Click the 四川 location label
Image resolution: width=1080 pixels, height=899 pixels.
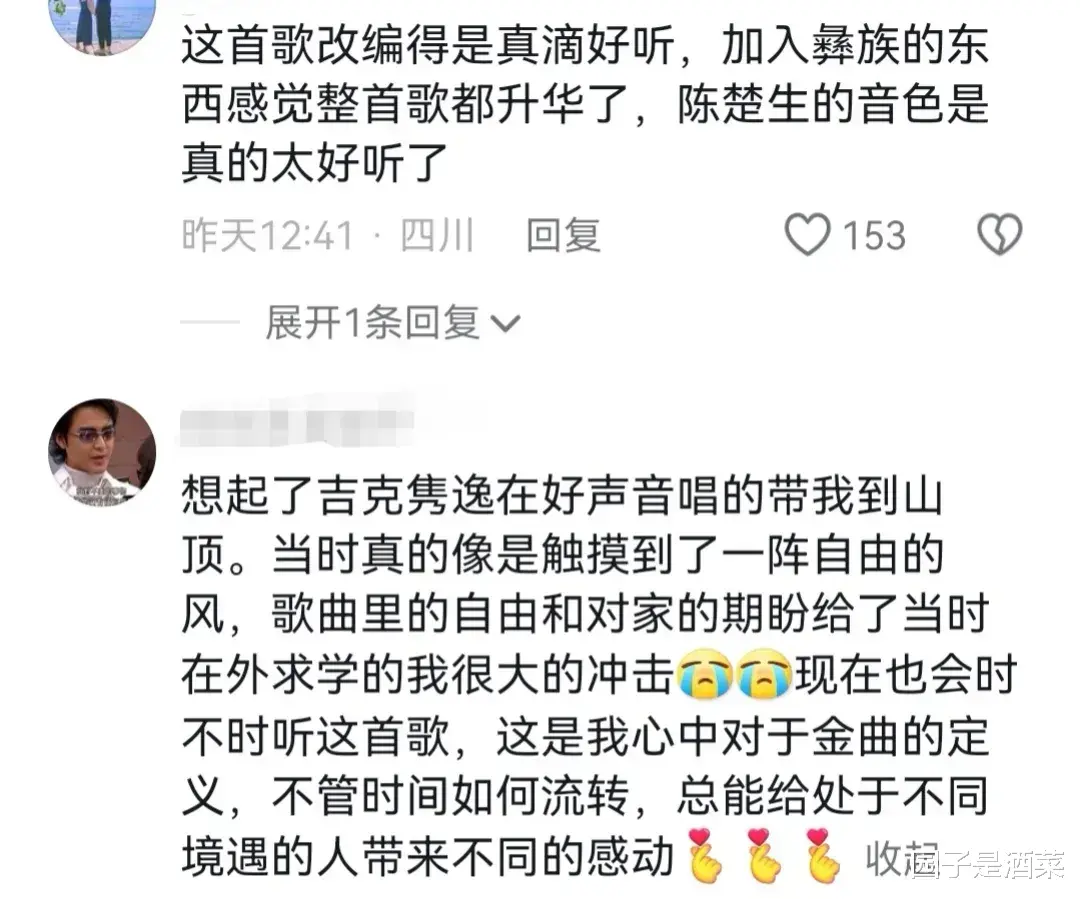[437, 236]
